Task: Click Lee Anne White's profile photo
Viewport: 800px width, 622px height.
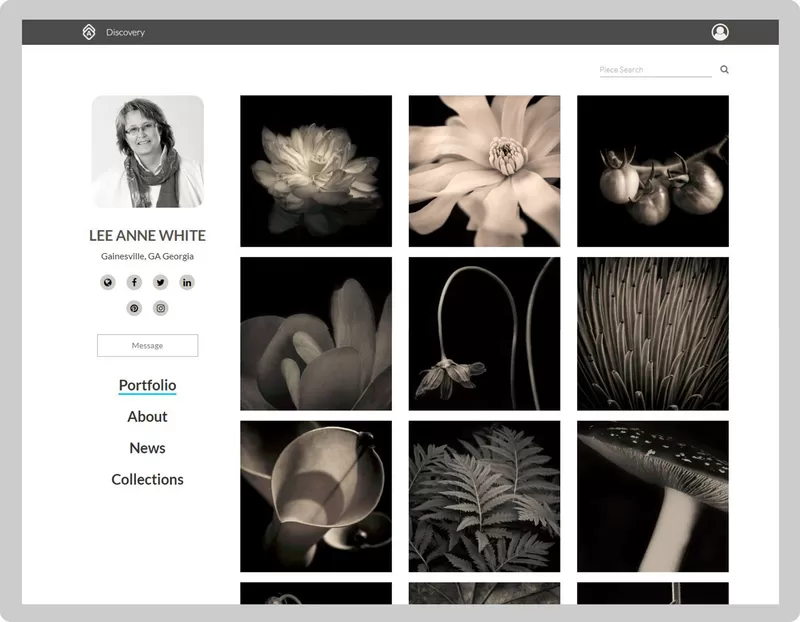Action: [x=147, y=152]
